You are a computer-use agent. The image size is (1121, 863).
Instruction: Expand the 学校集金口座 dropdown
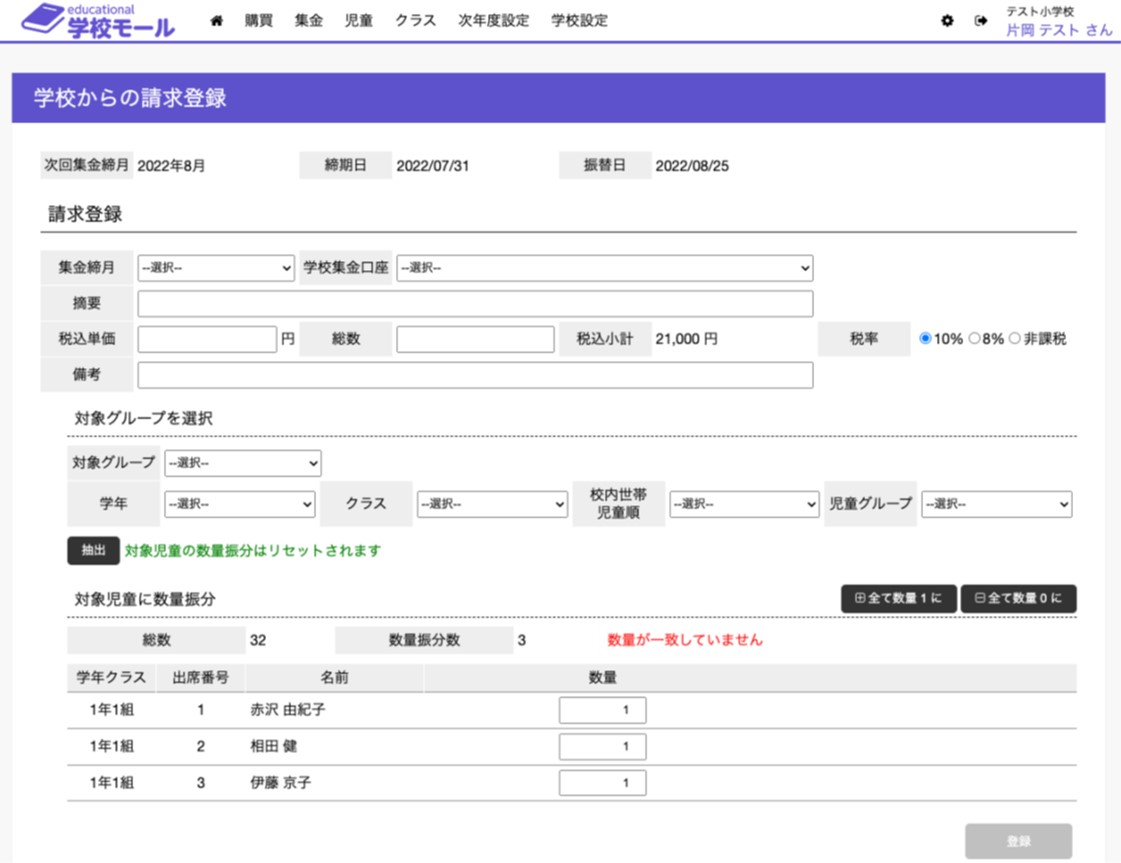click(604, 268)
